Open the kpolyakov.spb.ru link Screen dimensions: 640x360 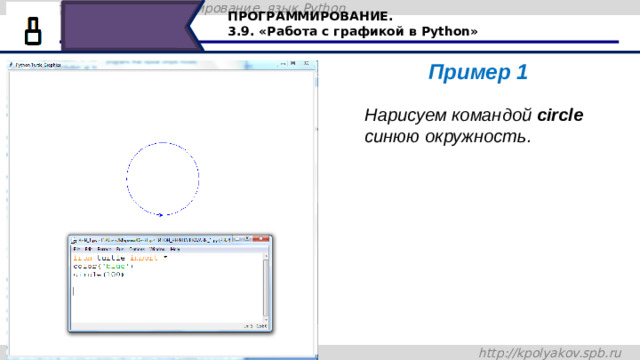[550, 353]
